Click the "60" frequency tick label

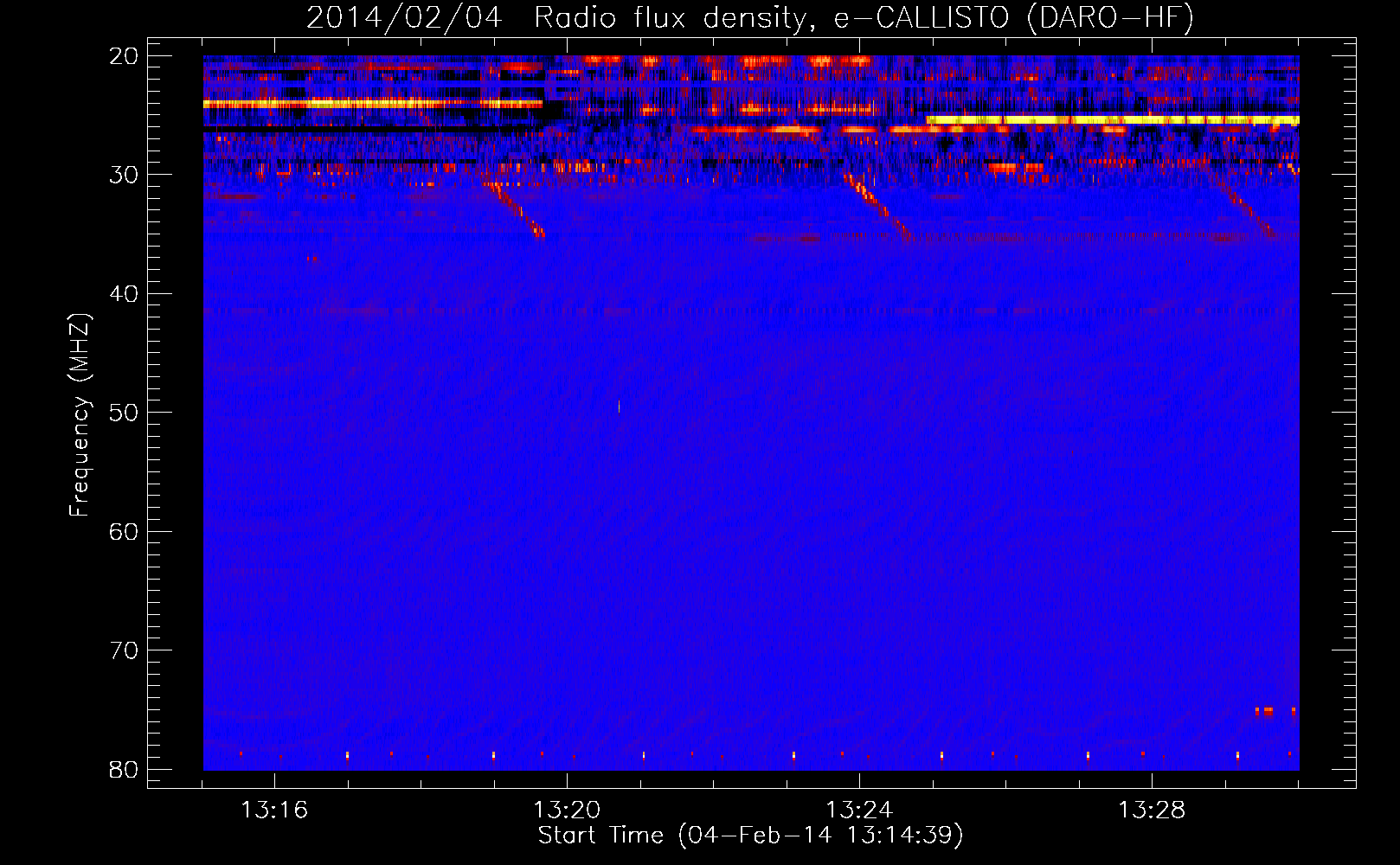coord(125,531)
